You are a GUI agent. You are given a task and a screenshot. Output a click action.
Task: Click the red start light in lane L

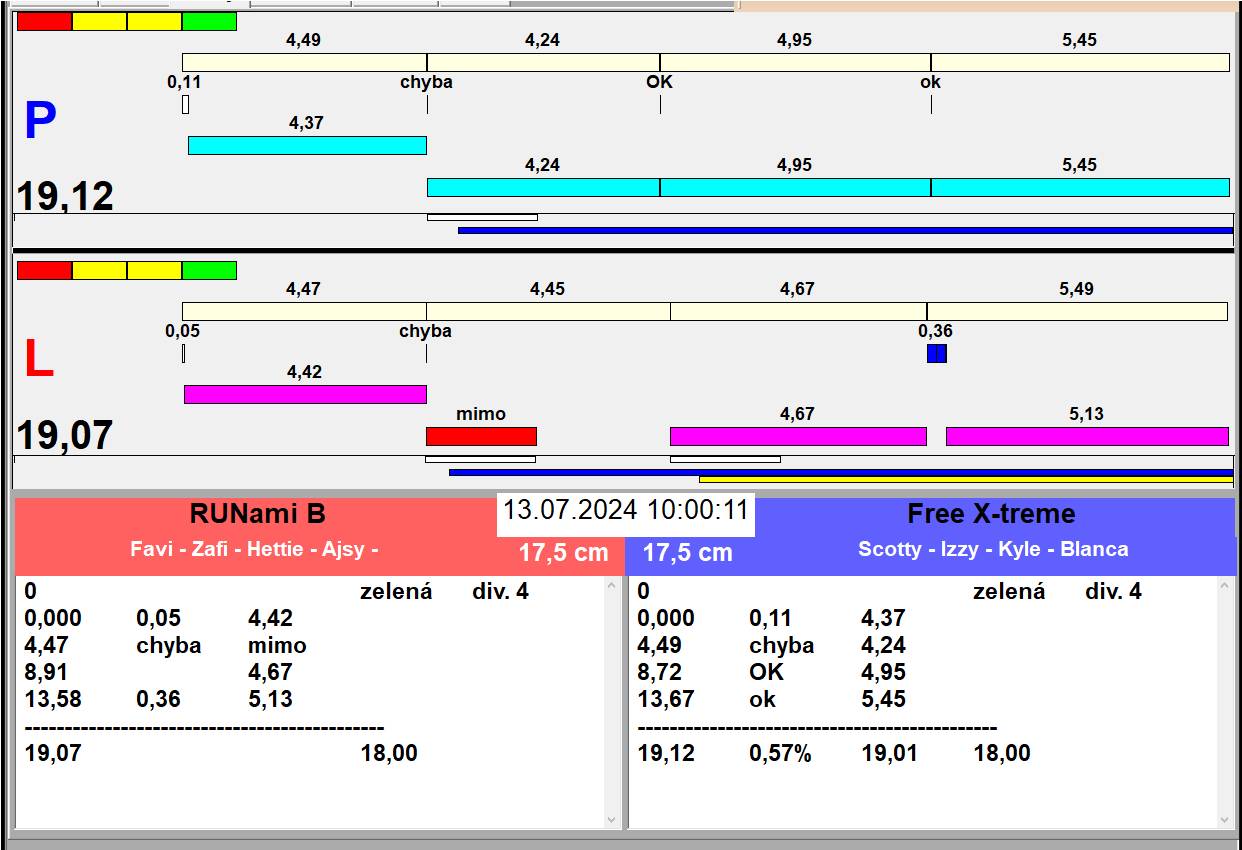[x=45, y=270]
